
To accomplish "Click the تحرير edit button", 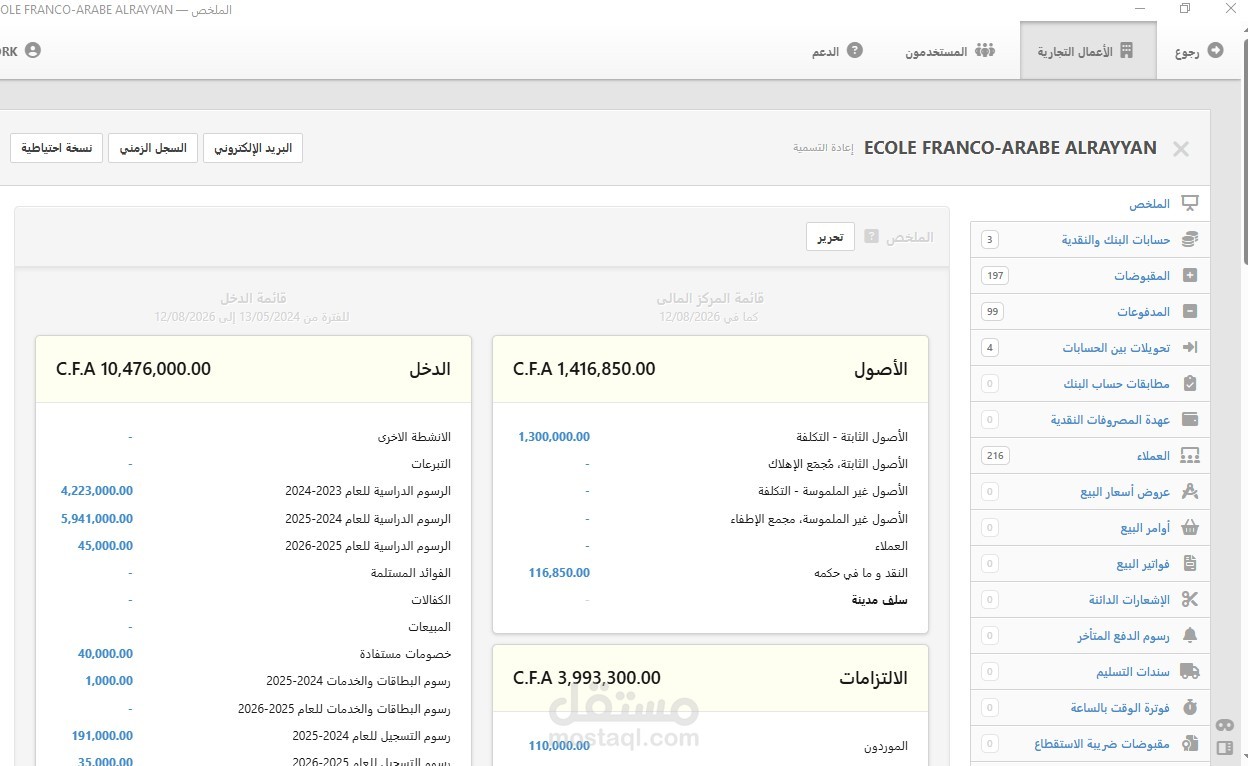I will click(x=830, y=237).
